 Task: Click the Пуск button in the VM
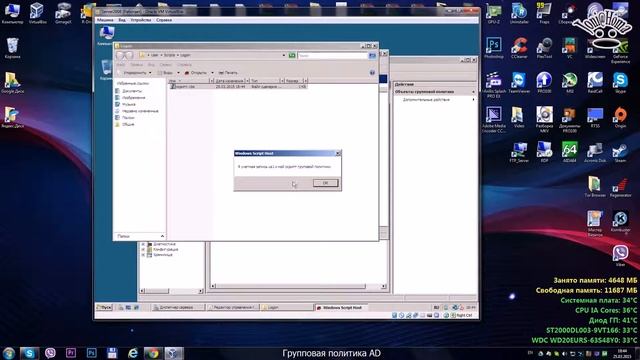pyautogui.click(x=104, y=307)
